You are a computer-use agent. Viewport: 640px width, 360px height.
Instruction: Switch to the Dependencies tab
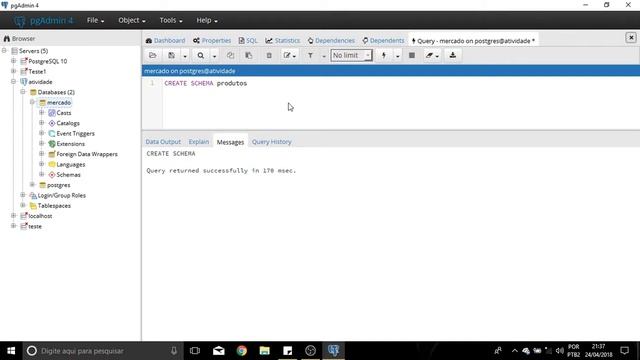(x=331, y=40)
